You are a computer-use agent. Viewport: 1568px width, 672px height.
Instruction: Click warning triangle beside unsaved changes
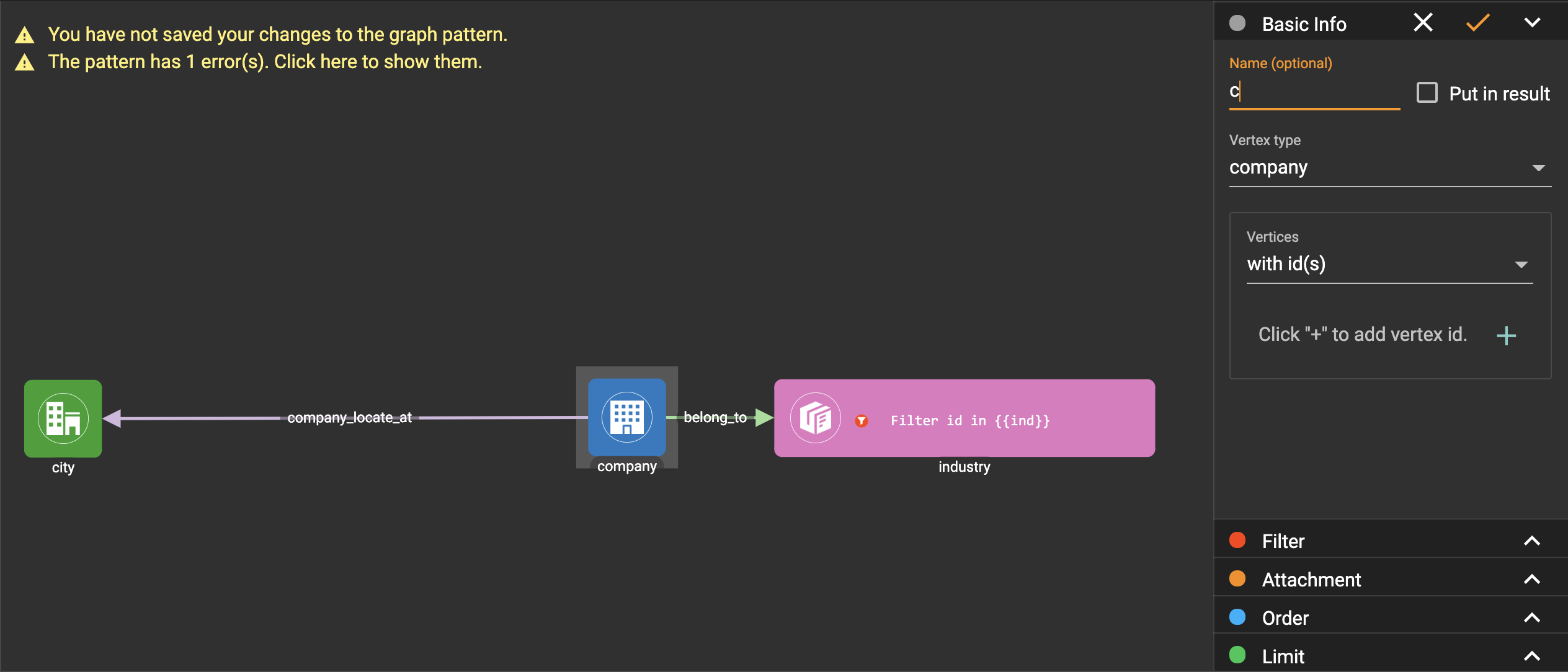click(x=25, y=35)
